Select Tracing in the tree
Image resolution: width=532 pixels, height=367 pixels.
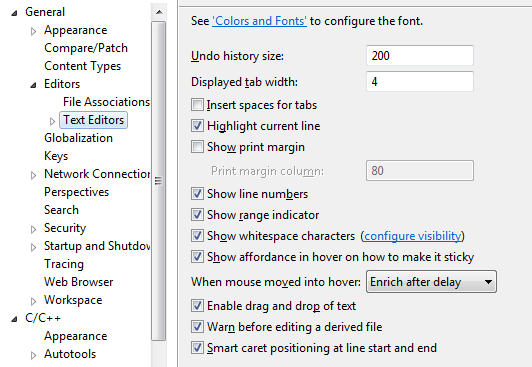[x=64, y=264]
